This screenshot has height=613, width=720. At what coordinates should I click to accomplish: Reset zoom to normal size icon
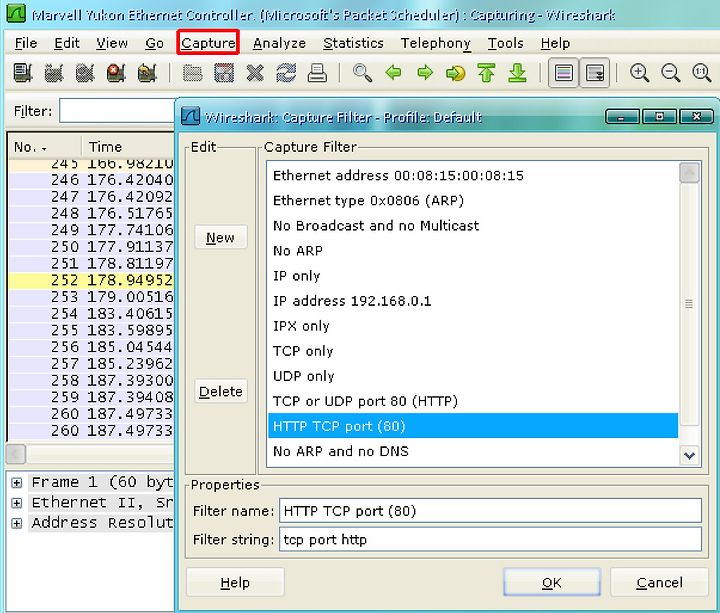pyautogui.click(x=702, y=73)
